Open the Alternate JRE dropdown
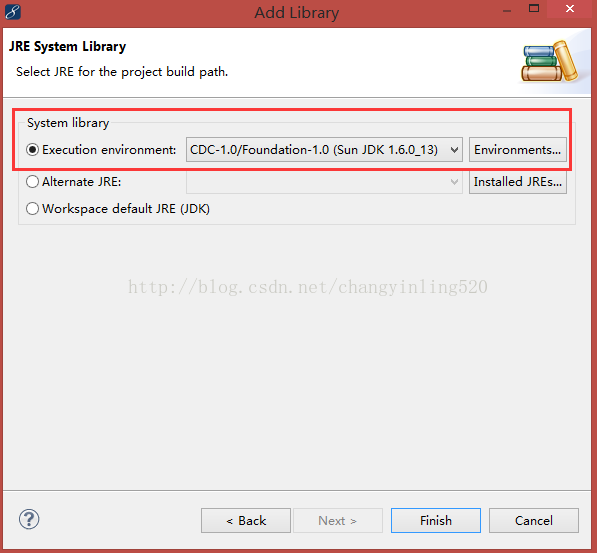The image size is (597, 553). tap(324, 182)
